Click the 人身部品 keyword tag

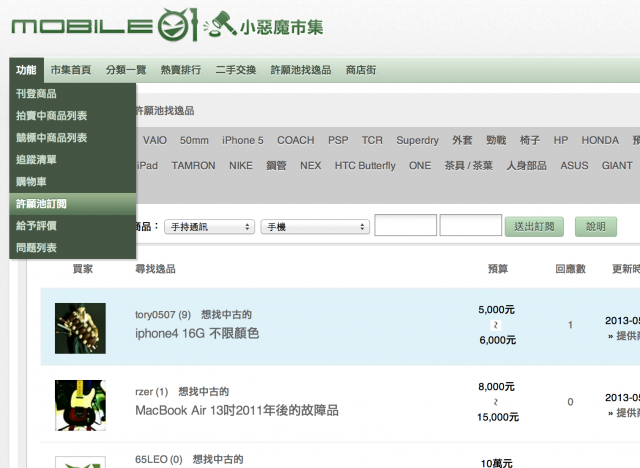point(527,166)
